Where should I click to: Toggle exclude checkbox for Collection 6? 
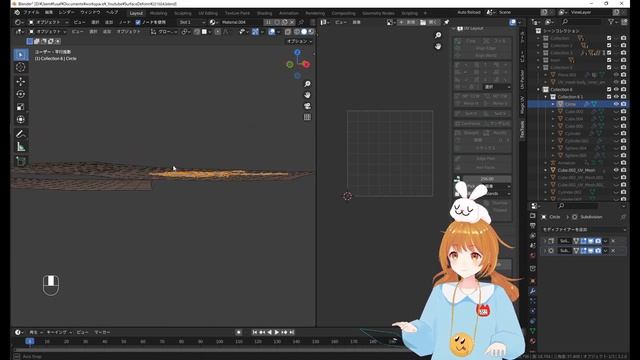coord(609,89)
